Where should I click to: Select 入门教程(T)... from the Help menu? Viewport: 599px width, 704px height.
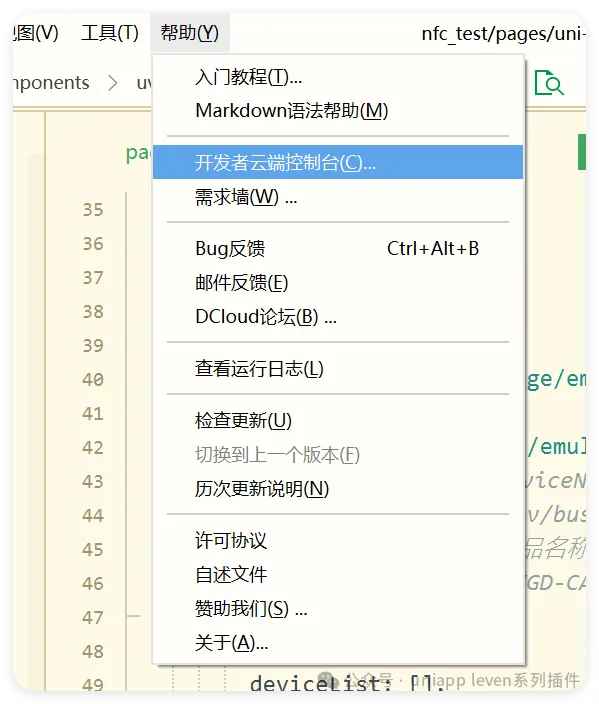coord(338,77)
